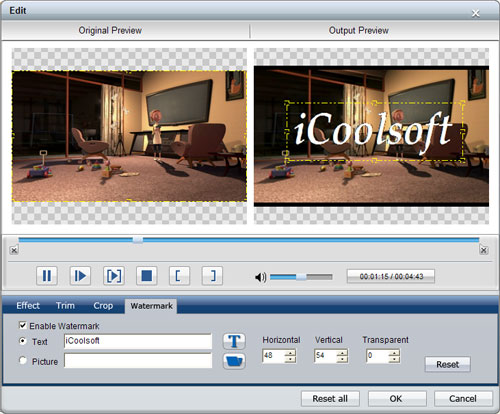Click the Horizontal value field showing 48
Viewport: 500px width, 414px height.
point(274,356)
